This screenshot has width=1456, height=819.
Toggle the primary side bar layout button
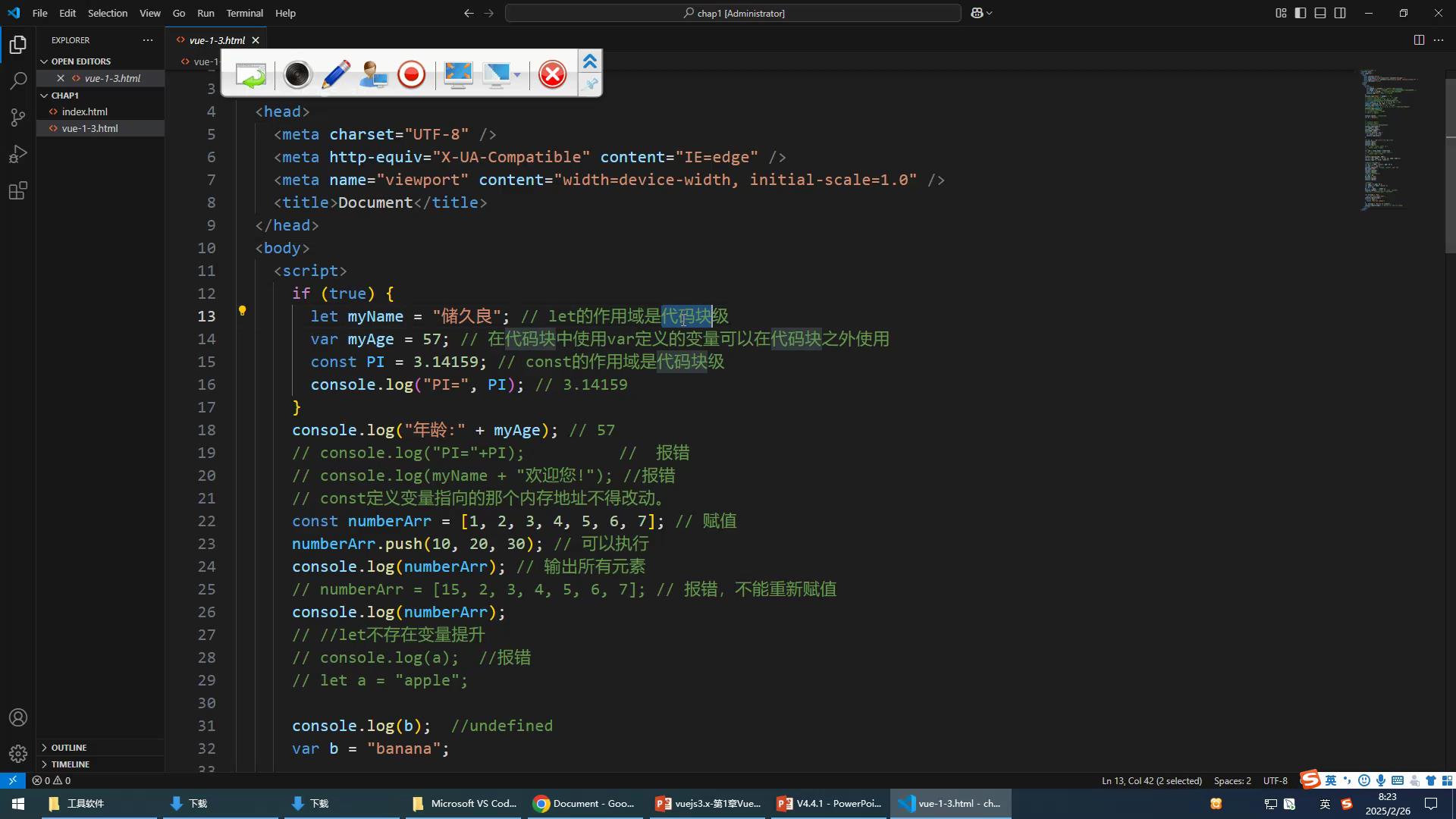(x=1301, y=13)
